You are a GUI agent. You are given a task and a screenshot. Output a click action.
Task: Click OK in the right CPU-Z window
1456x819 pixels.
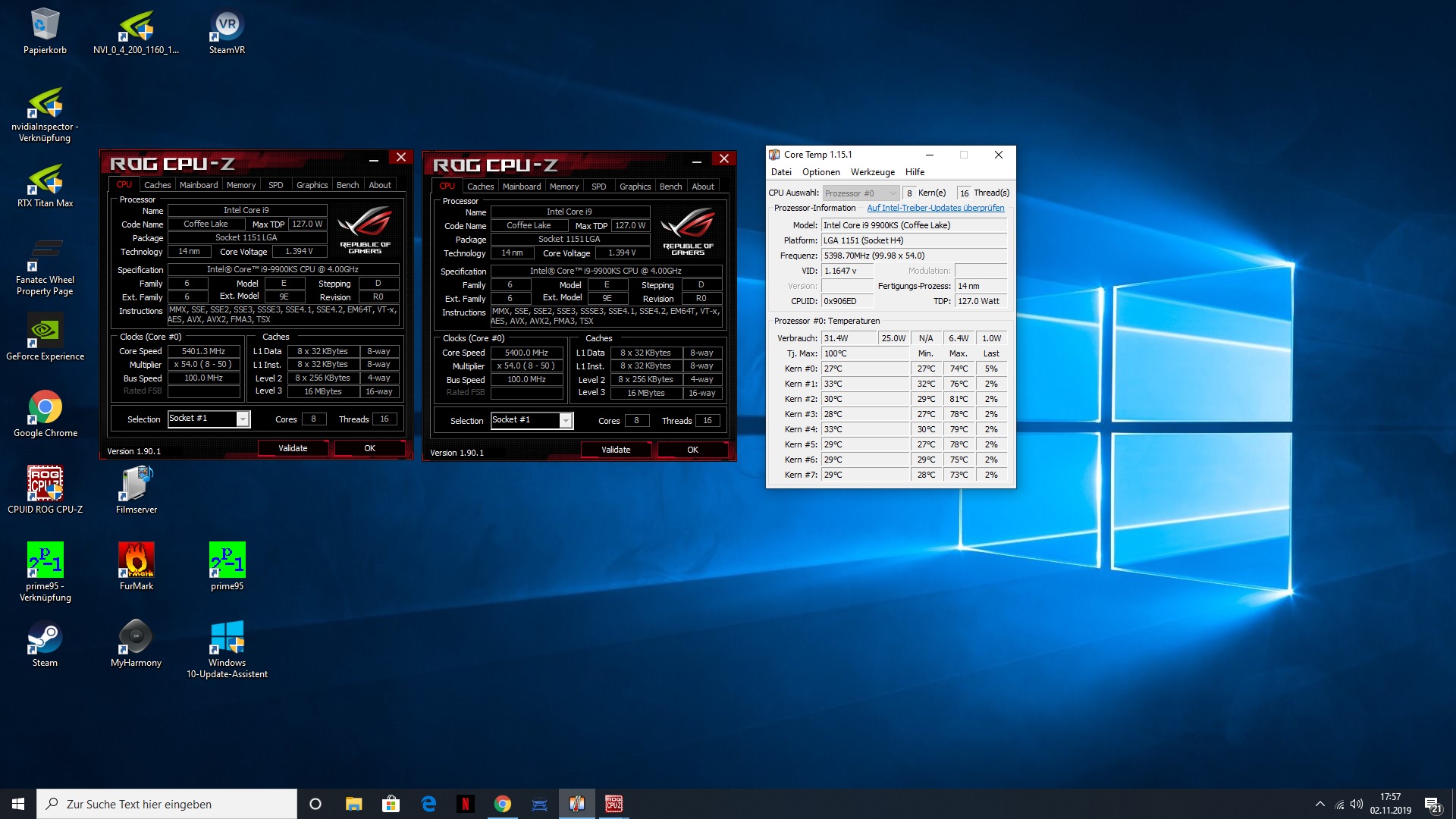tap(692, 450)
